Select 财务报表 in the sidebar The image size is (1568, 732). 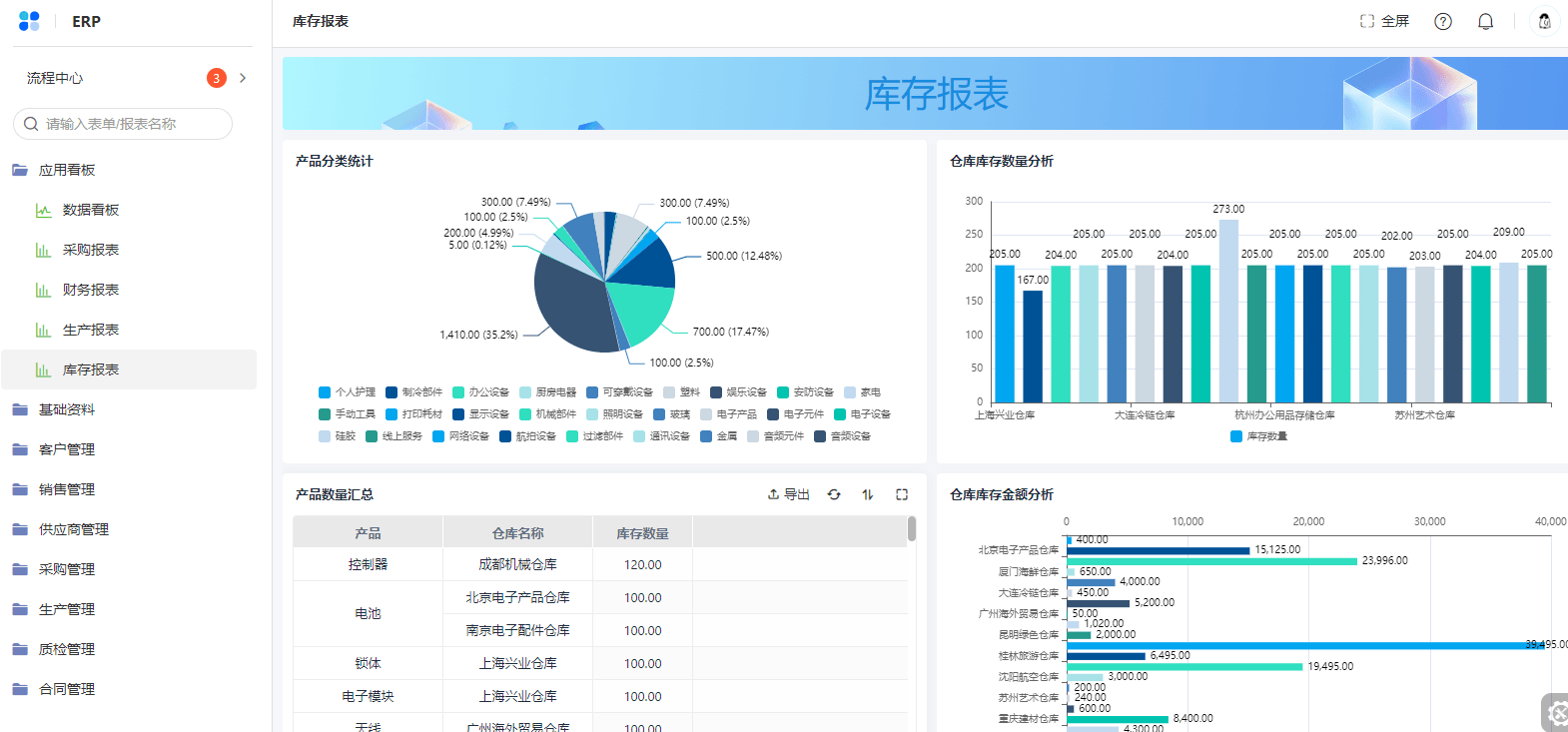90,290
